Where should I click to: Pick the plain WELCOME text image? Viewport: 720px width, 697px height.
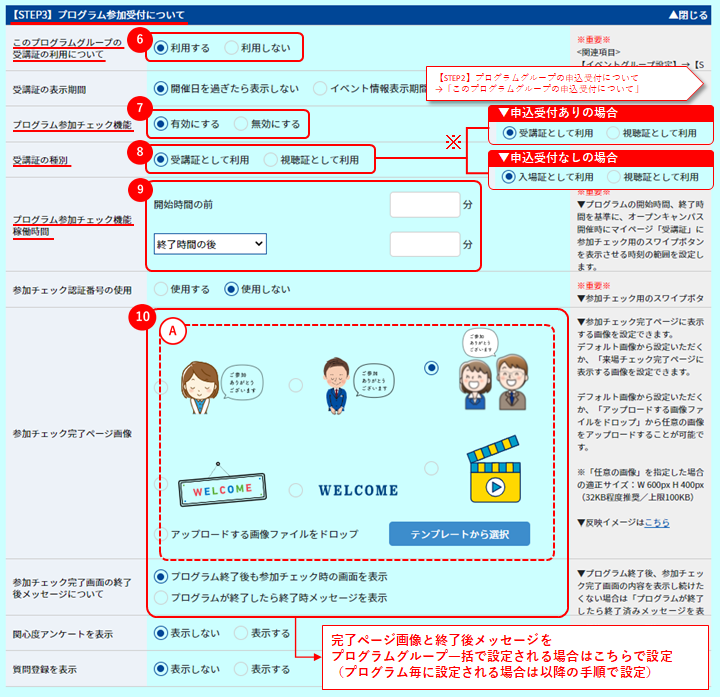358,490
